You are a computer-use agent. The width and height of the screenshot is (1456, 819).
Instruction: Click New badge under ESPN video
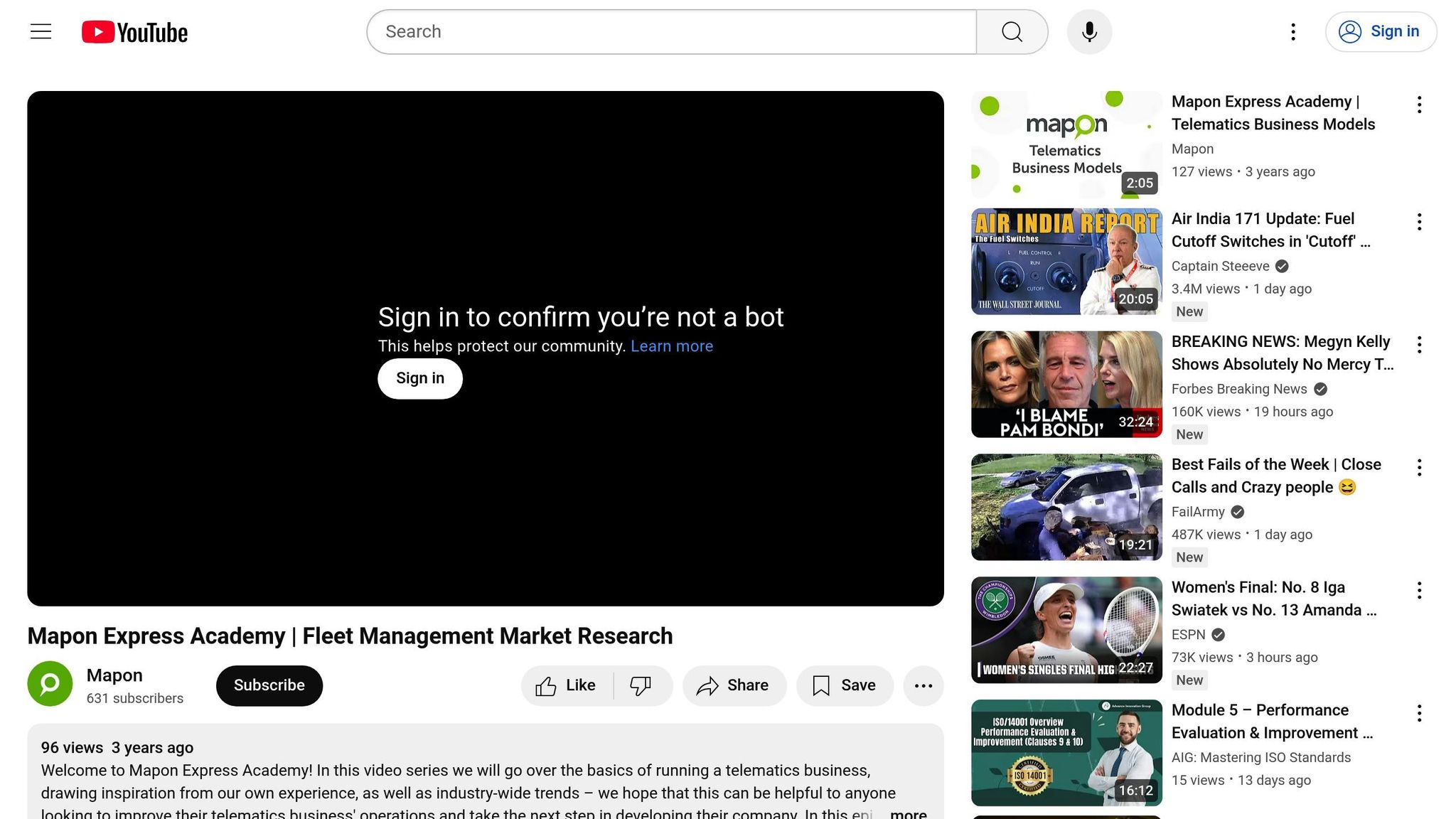click(1189, 680)
